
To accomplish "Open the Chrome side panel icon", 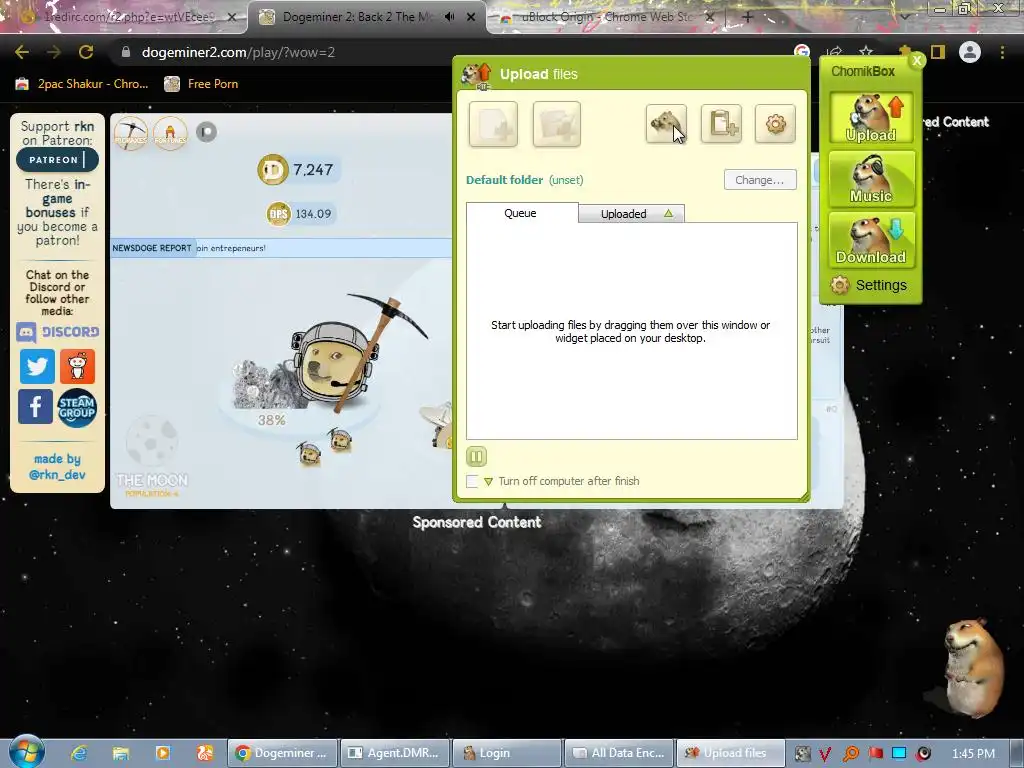I will point(938,52).
